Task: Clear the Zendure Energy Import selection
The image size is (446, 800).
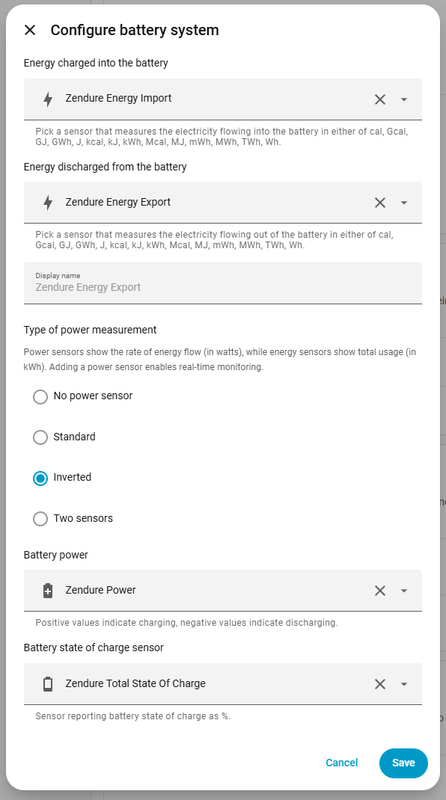Action: 380,99
